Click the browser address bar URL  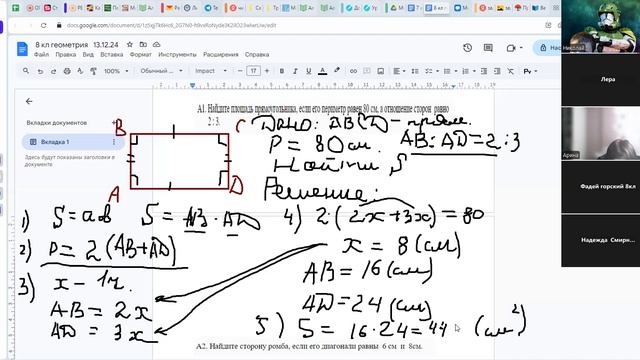point(171,25)
